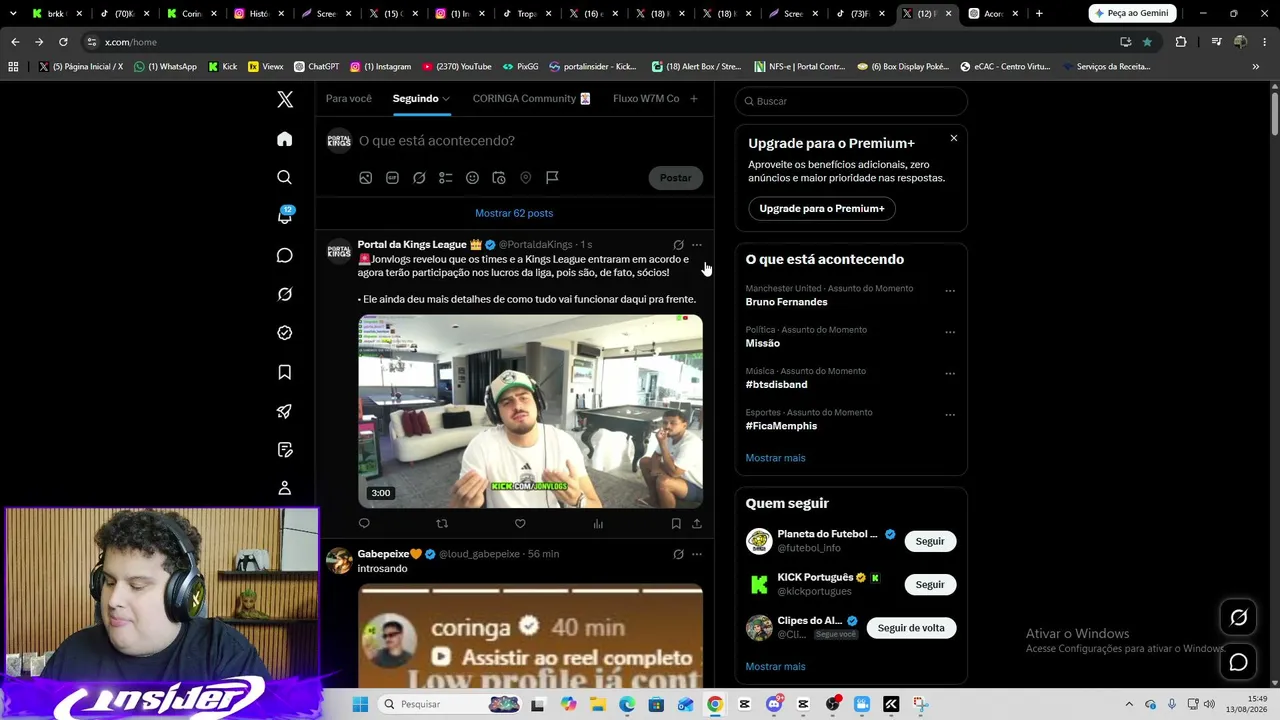
Task: Show the 62 new posts
Action: point(514,213)
